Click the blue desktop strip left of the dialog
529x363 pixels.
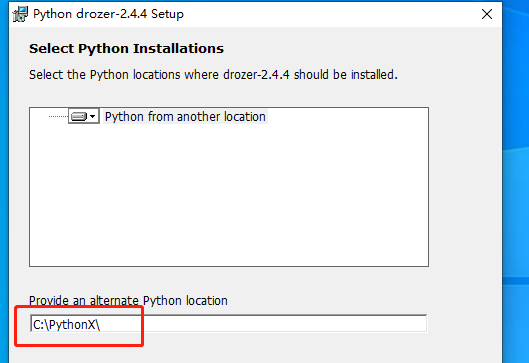pyautogui.click(x=4, y=182)
